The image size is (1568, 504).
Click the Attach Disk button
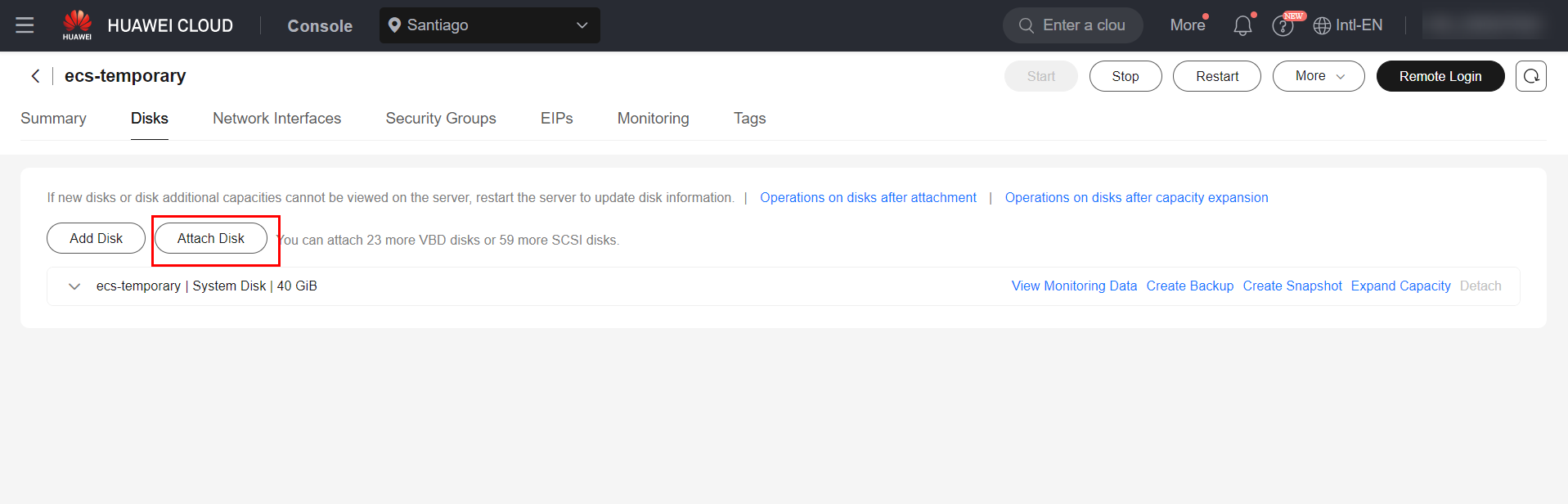pos(211,238)
